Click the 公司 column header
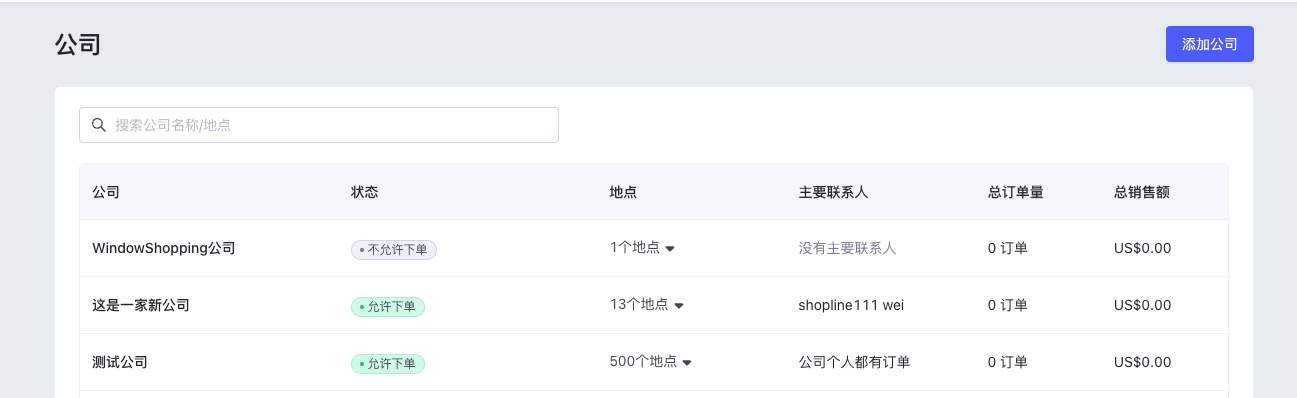1297x398 pixels. pyautogui.click(x=106, y=192)
